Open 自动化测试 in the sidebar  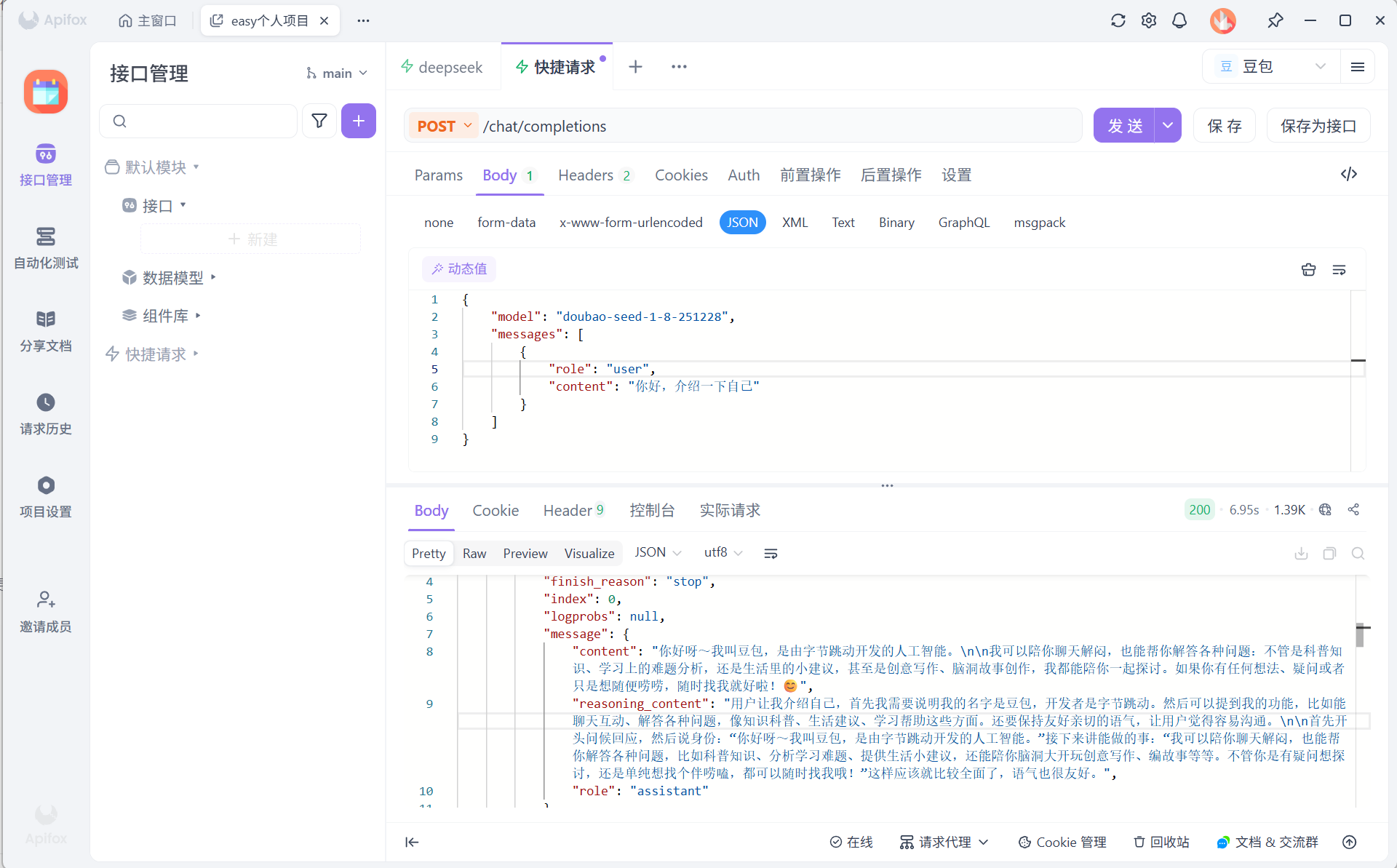click(x=45, y=248)
